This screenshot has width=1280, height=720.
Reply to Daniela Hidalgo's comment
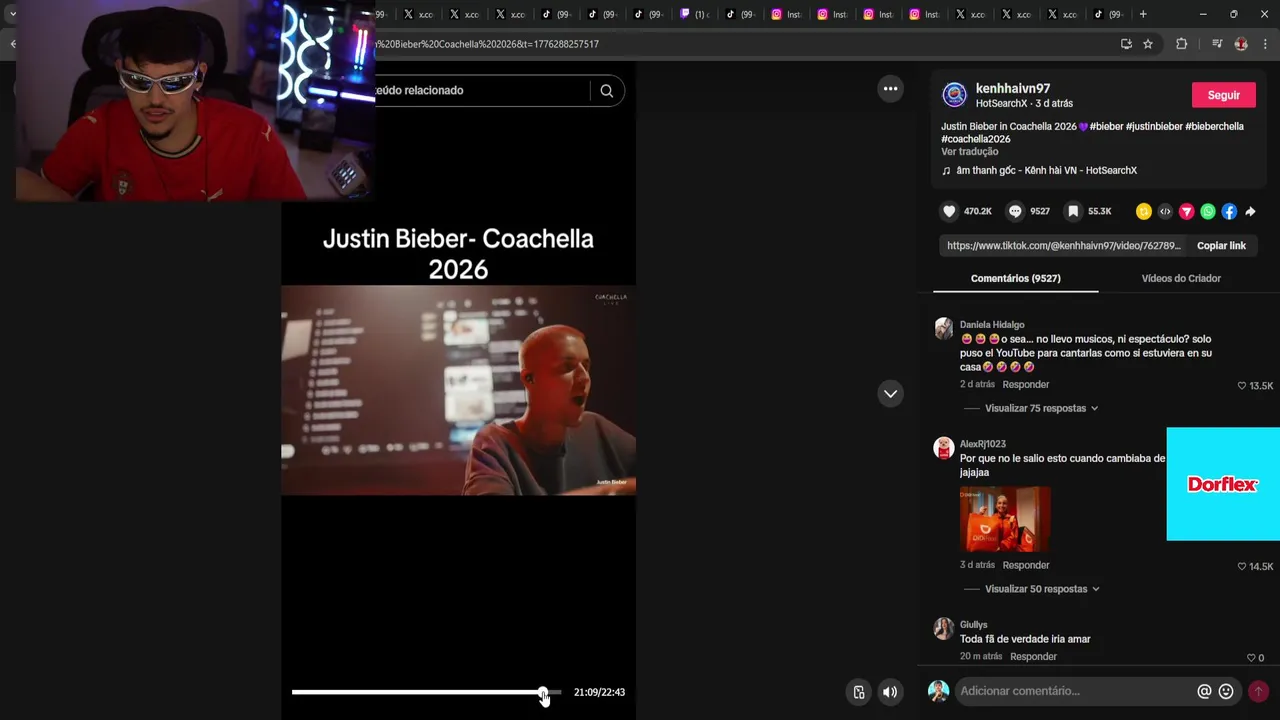[1026, 385]
